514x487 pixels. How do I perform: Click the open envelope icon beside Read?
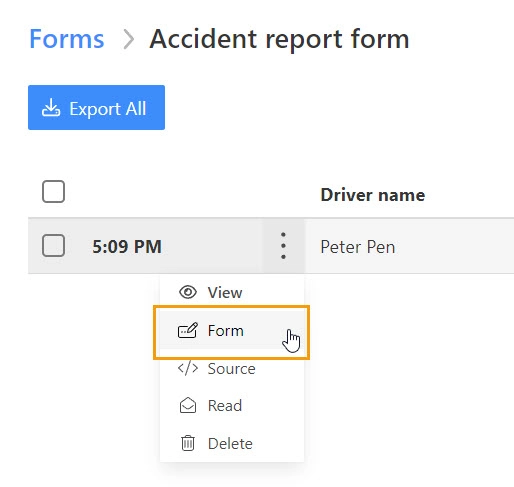pos(188,405)
